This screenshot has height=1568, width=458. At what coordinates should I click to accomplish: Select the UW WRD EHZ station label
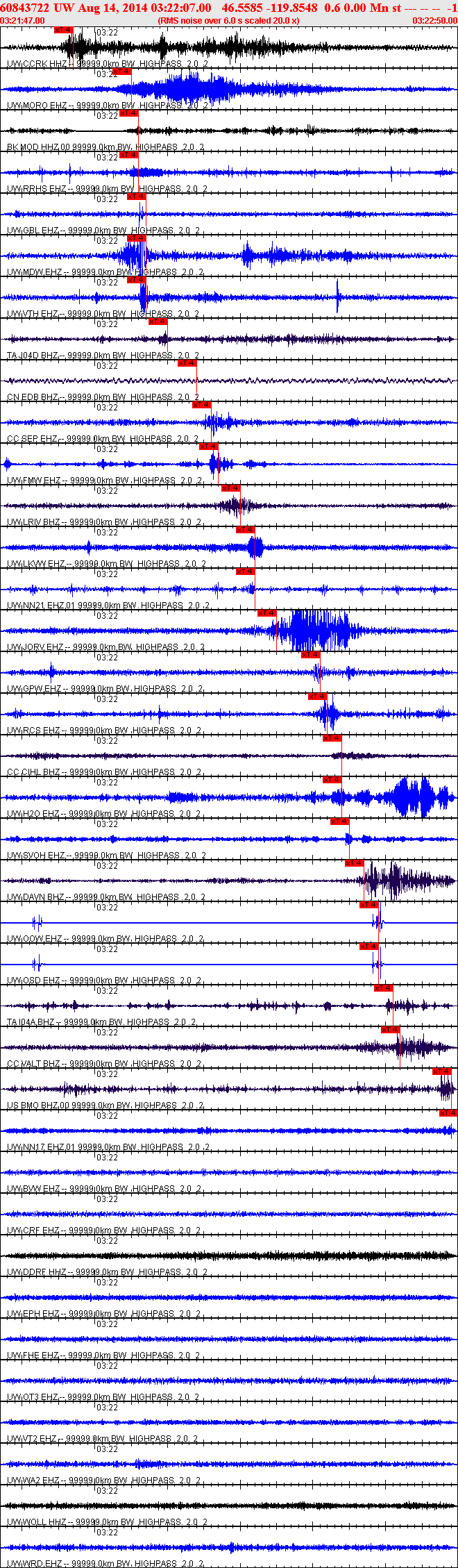pyautogui.click(x=105, y=1564)
